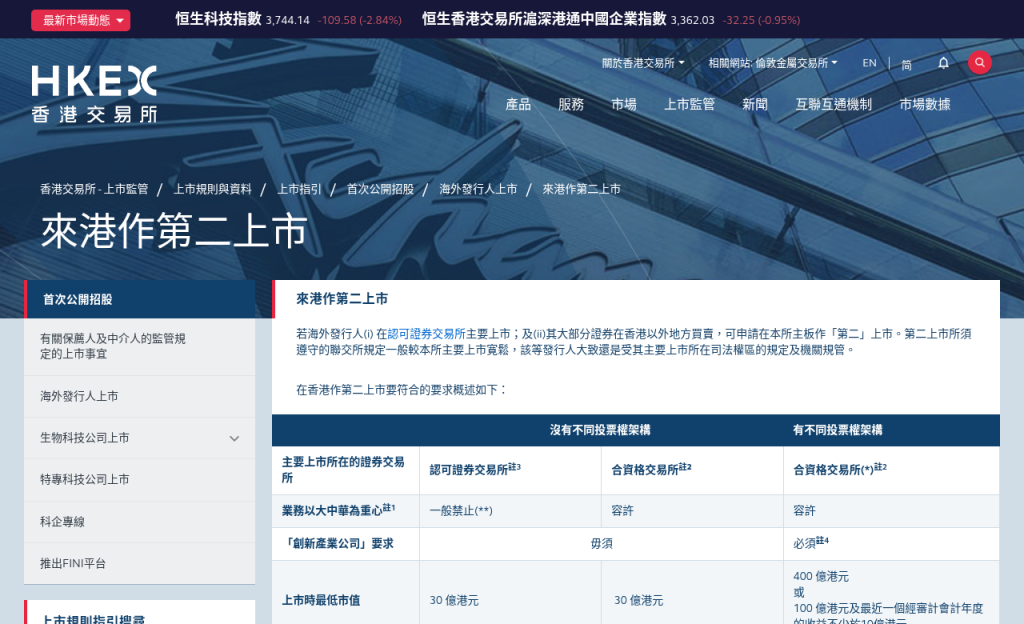Follow the 認可證券交易所 hyperlink in paragraph

click(x=426, y=334)
